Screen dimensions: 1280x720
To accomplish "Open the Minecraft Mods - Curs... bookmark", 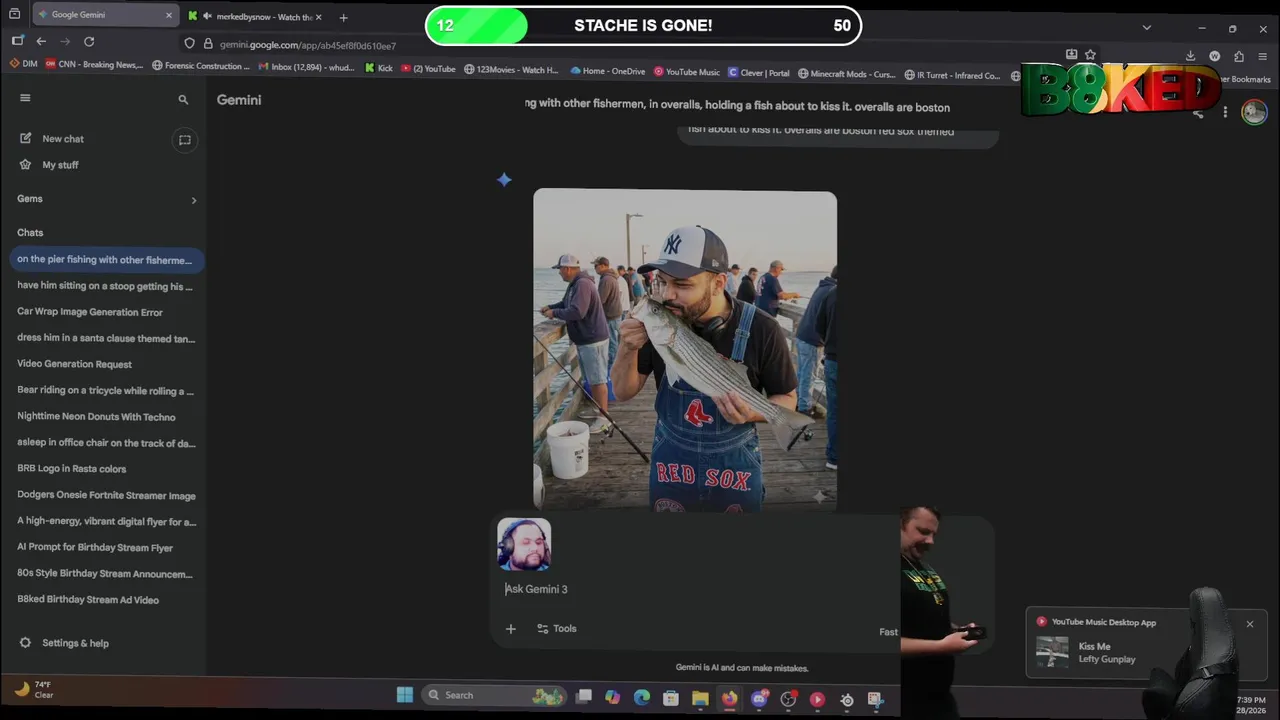I will click(847, 74).
